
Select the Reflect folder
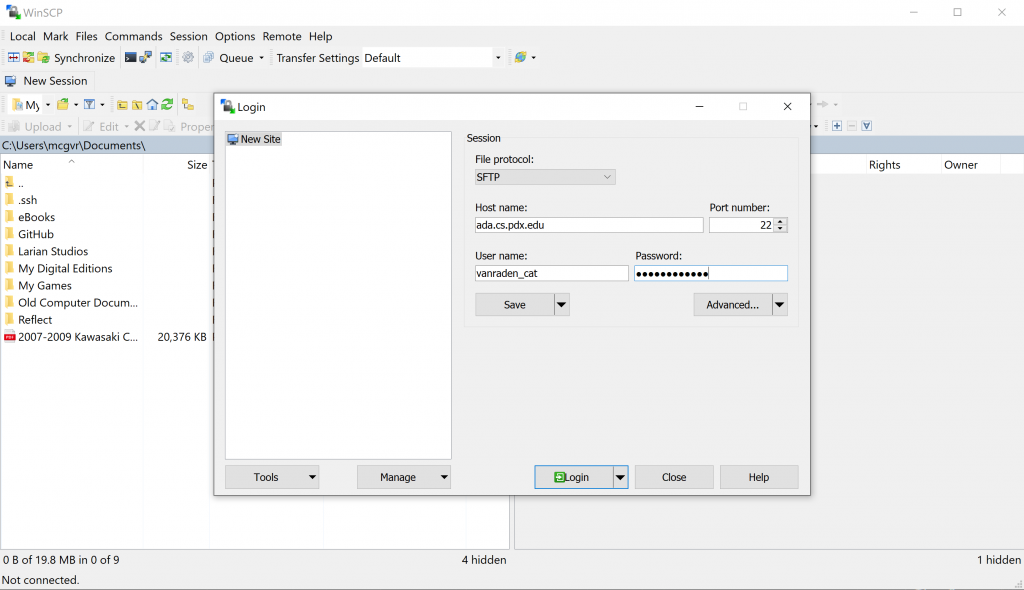[35, 320]
